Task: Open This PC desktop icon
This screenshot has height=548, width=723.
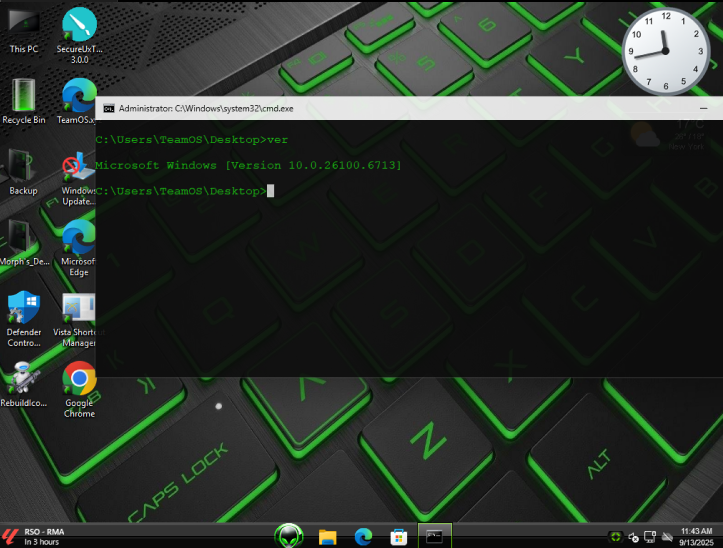Action: (x=24, y=30)
